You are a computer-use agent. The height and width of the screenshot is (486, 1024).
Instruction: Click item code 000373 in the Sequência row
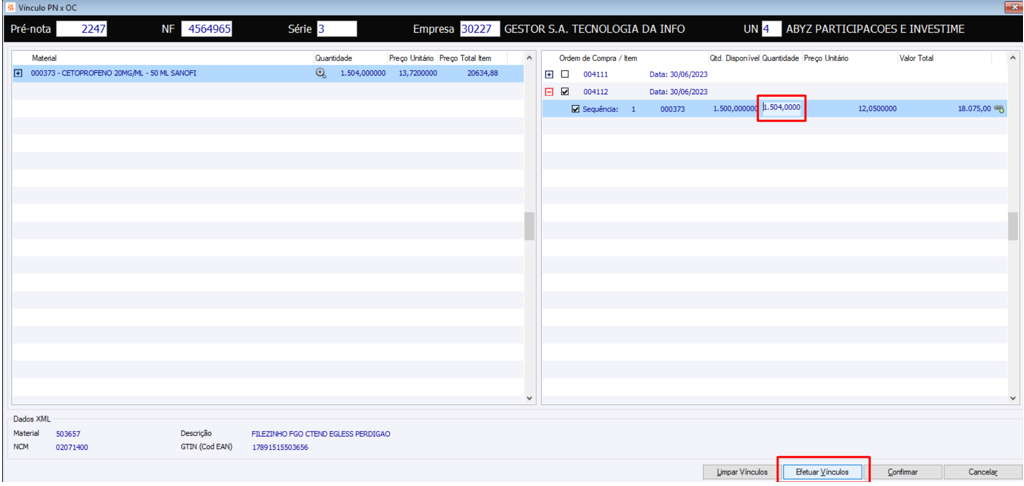[673, 110]
